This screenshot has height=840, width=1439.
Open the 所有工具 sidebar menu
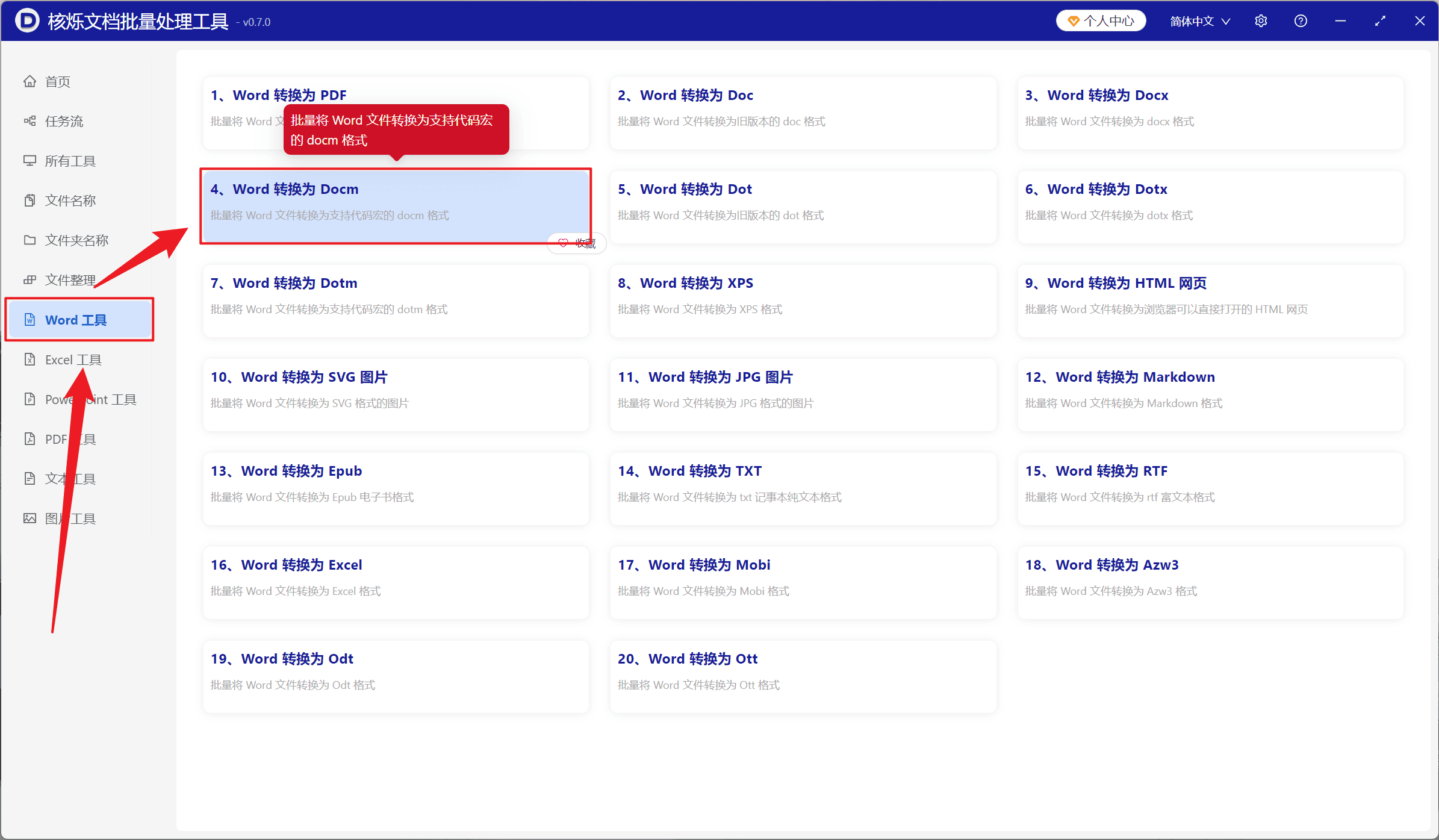(78, 161)
